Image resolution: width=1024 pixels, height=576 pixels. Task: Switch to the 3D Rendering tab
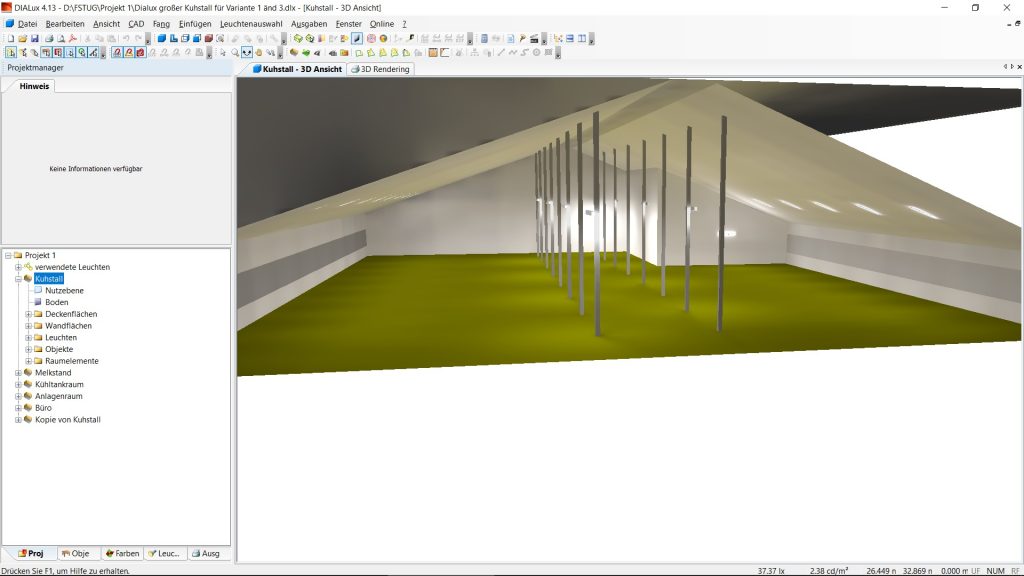click(x=380, y=69)
